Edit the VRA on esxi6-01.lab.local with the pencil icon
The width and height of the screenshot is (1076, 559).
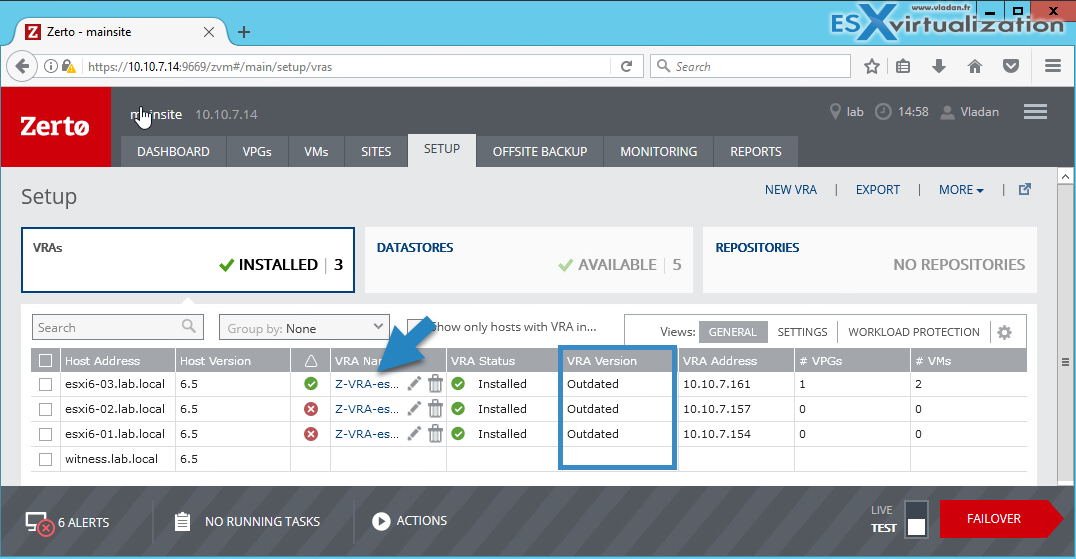point(414,433)
